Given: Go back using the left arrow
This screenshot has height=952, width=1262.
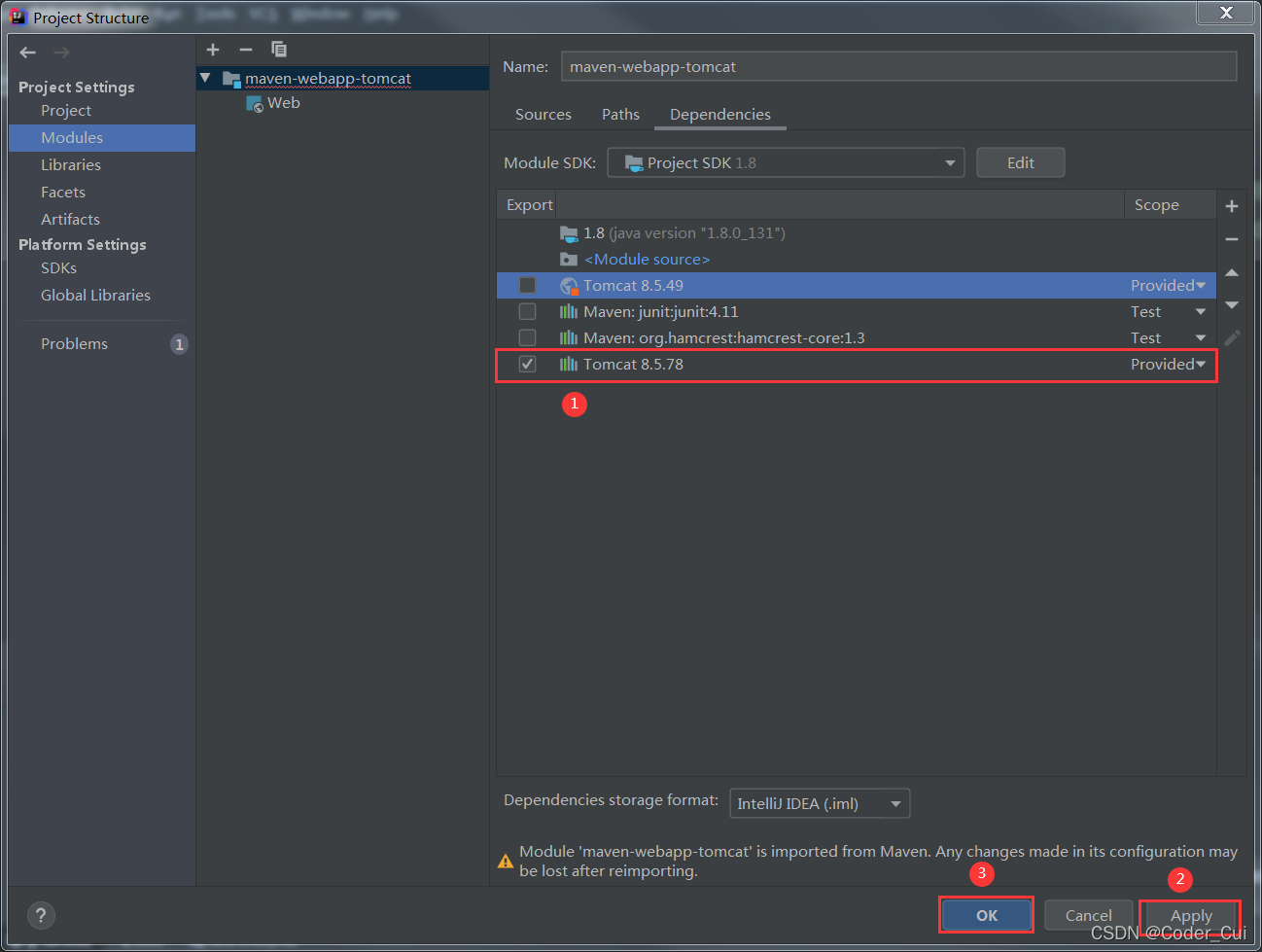Looking at the screenshot, I should click(27, 53).
